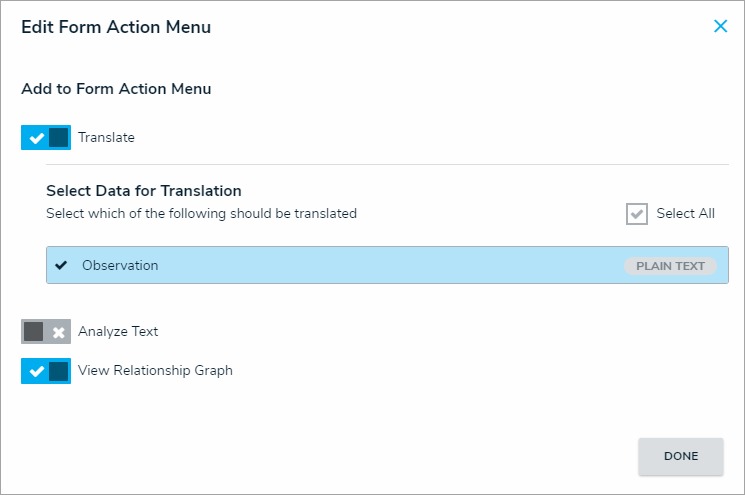Screen dimensions: 745x495
Task: Close the Edit Form Action Menu dialog
Action: click(x=720, y=27)
